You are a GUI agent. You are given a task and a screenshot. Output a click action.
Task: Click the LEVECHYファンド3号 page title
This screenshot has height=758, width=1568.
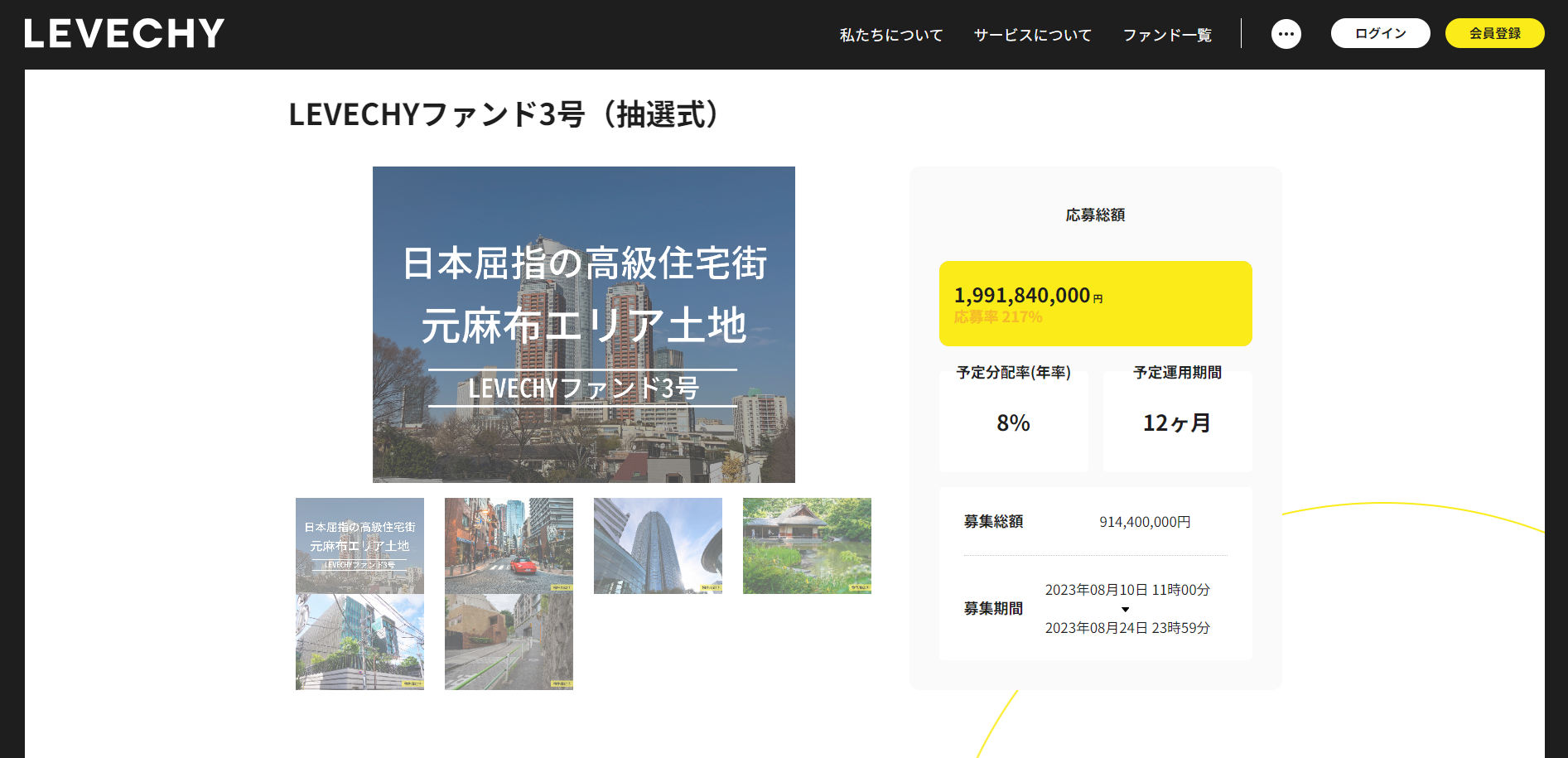coord(507,114)
